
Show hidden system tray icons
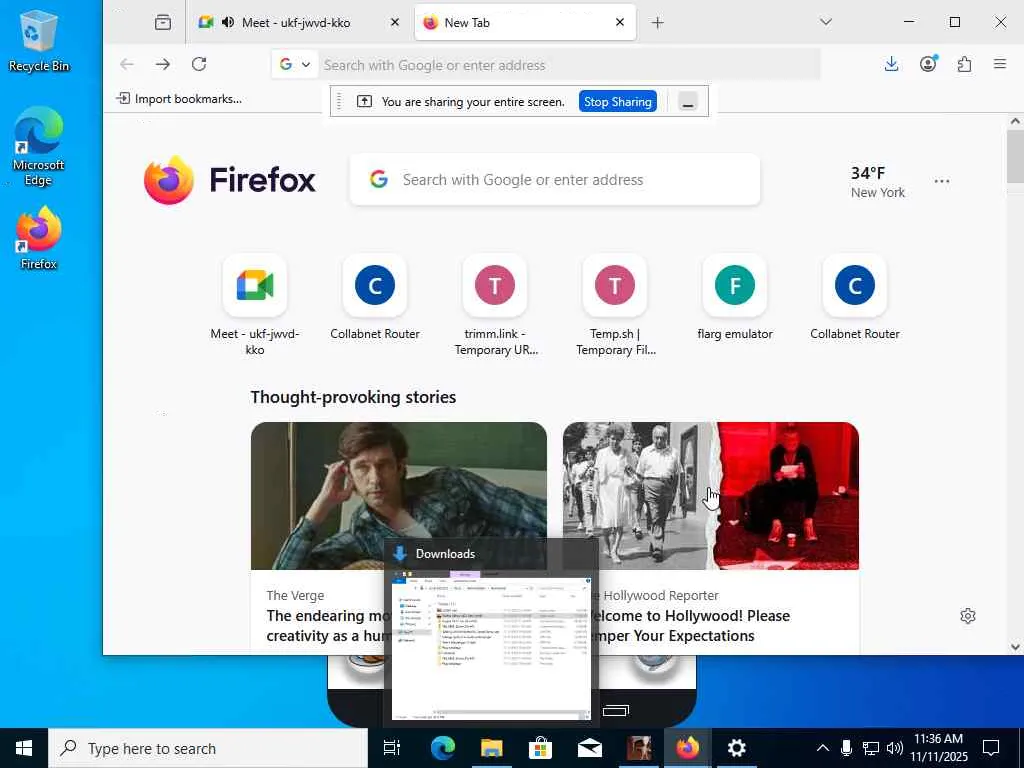tap(823, 748)
